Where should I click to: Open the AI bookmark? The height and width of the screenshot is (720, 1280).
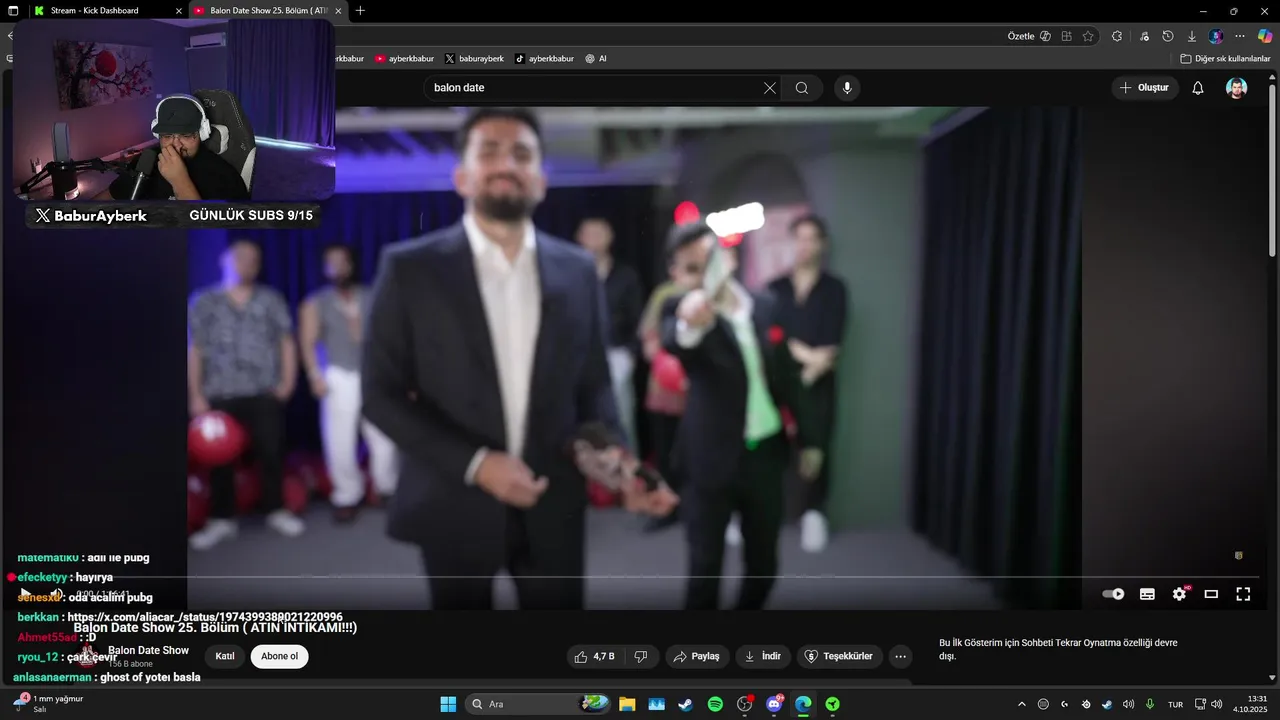(596, 58)
